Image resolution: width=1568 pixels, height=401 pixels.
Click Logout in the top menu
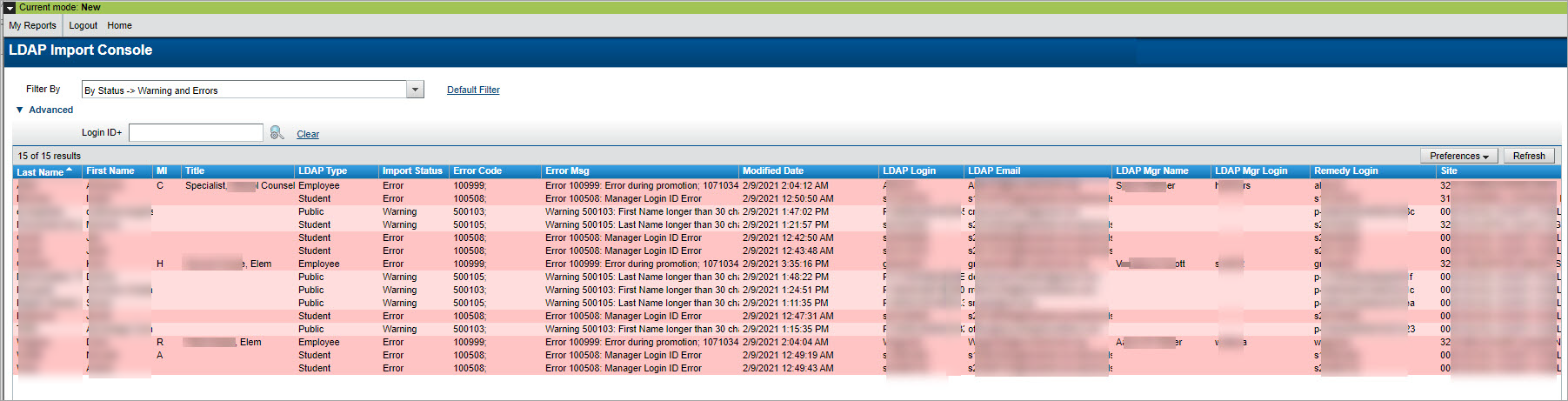click(x=83, y=26)
